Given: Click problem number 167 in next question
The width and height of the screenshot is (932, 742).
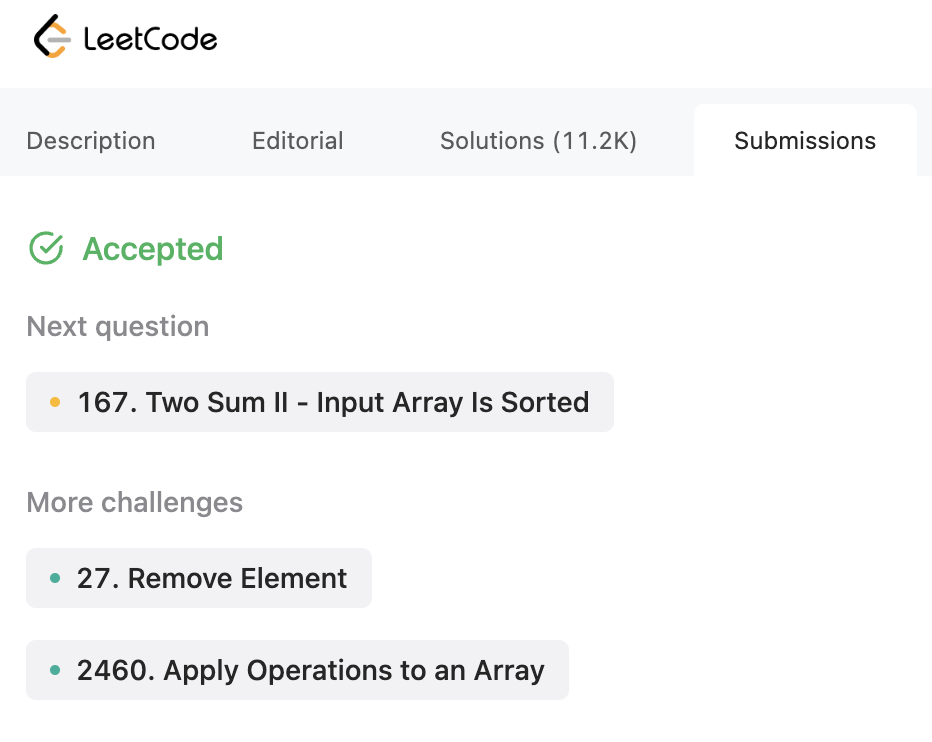Looking at the screenshot, I should [106, 402].
